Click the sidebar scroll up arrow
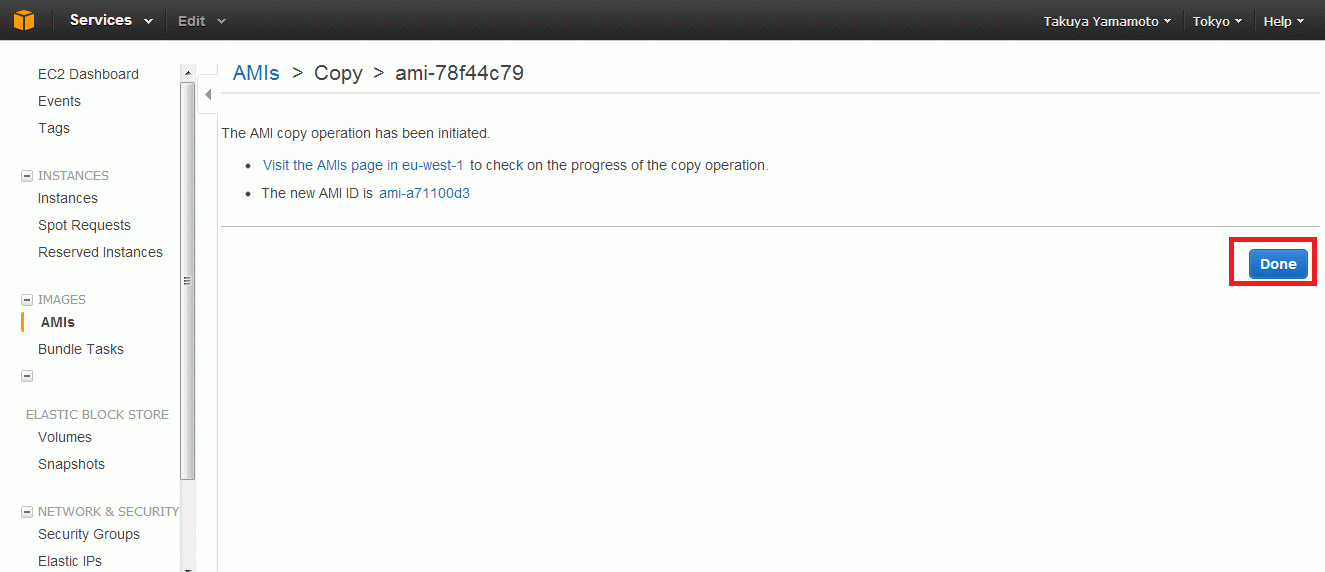Image resolution: width=1325 pixels, height=572 pixels. (188, 73)
